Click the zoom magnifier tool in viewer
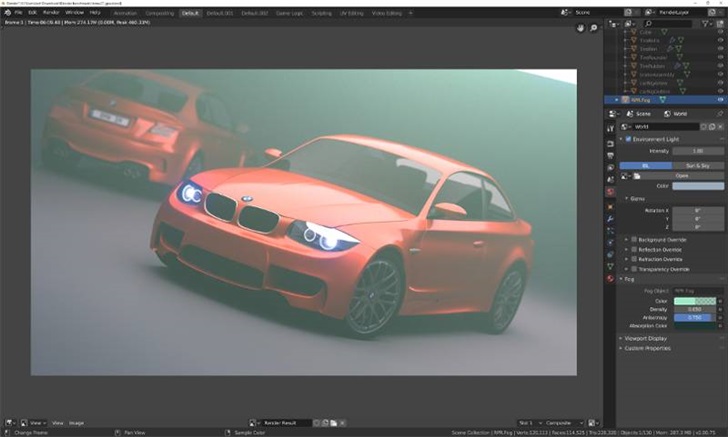 click(x=594, y=28)
